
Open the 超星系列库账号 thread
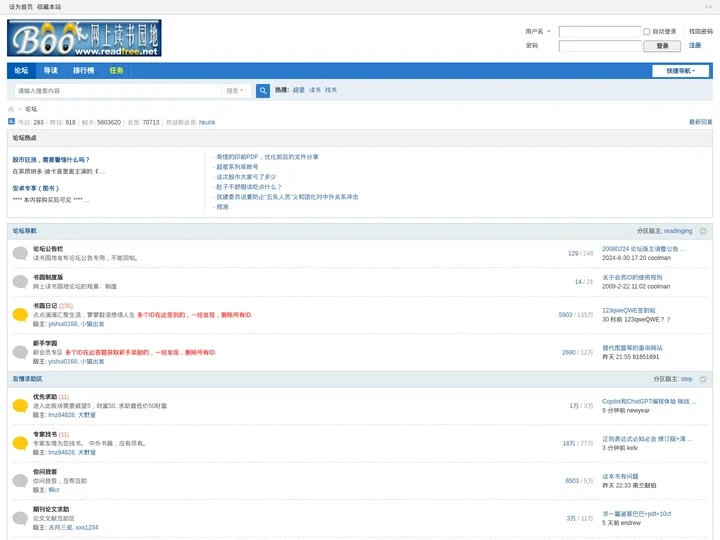point(237,167)
